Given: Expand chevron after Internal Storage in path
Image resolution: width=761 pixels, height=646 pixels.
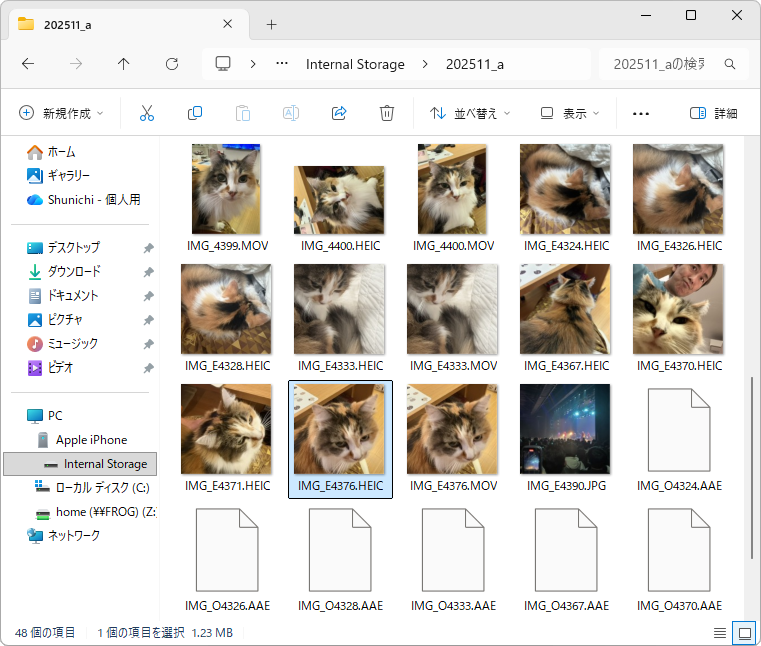Looking at the screenshot, I should pos(425,64).
